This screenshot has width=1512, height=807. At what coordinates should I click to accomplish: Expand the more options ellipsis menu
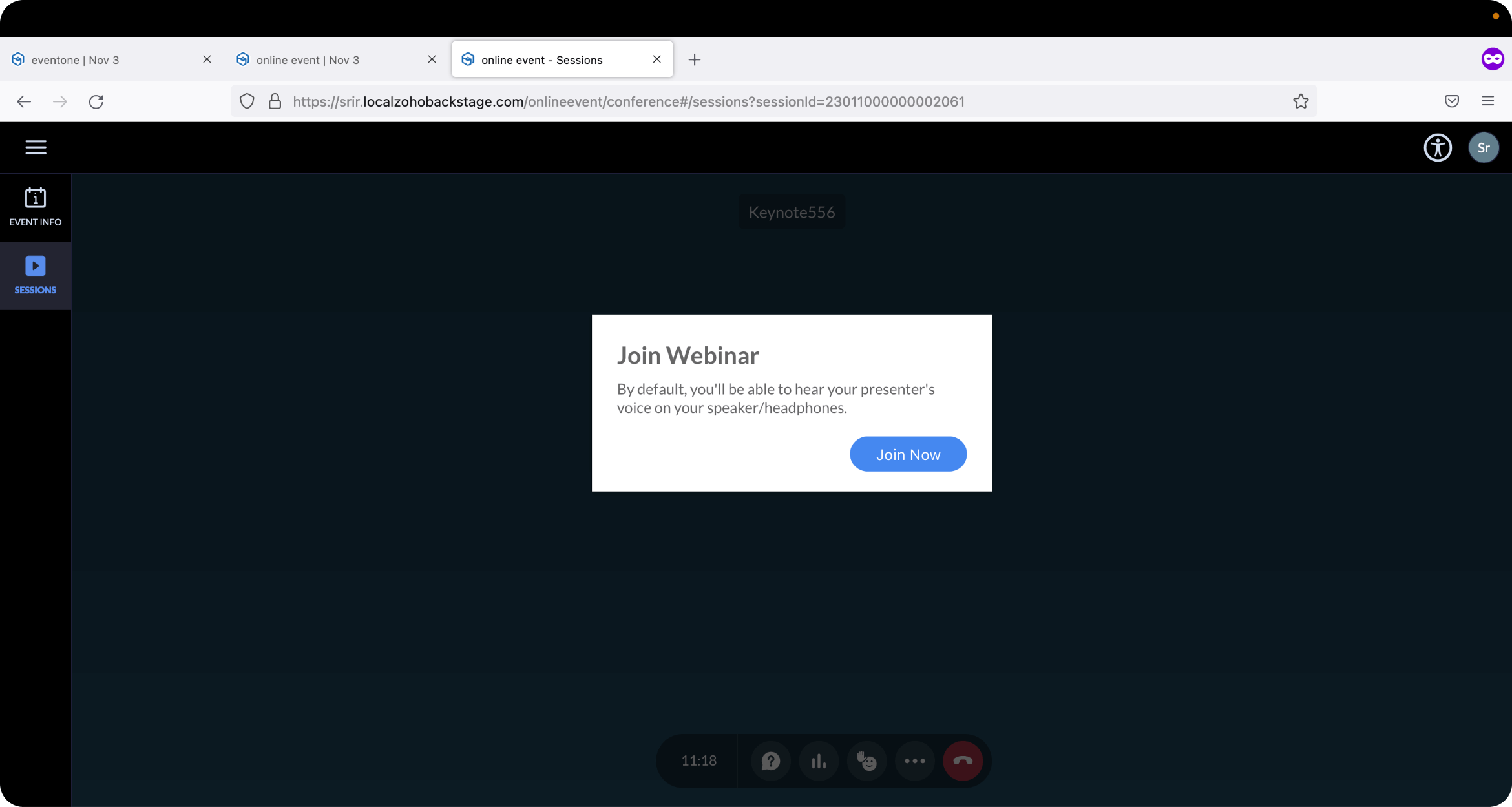pyautogui.click(x=914, y=761)
